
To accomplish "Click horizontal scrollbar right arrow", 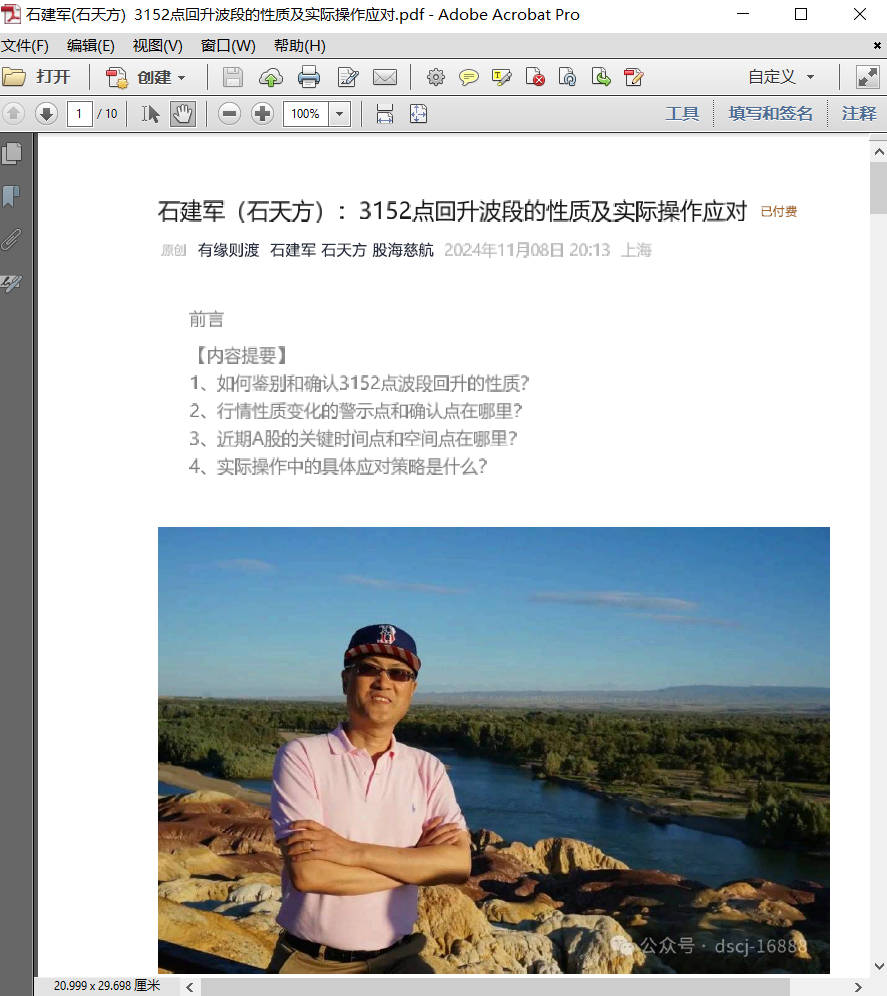I will pos(858,986).
